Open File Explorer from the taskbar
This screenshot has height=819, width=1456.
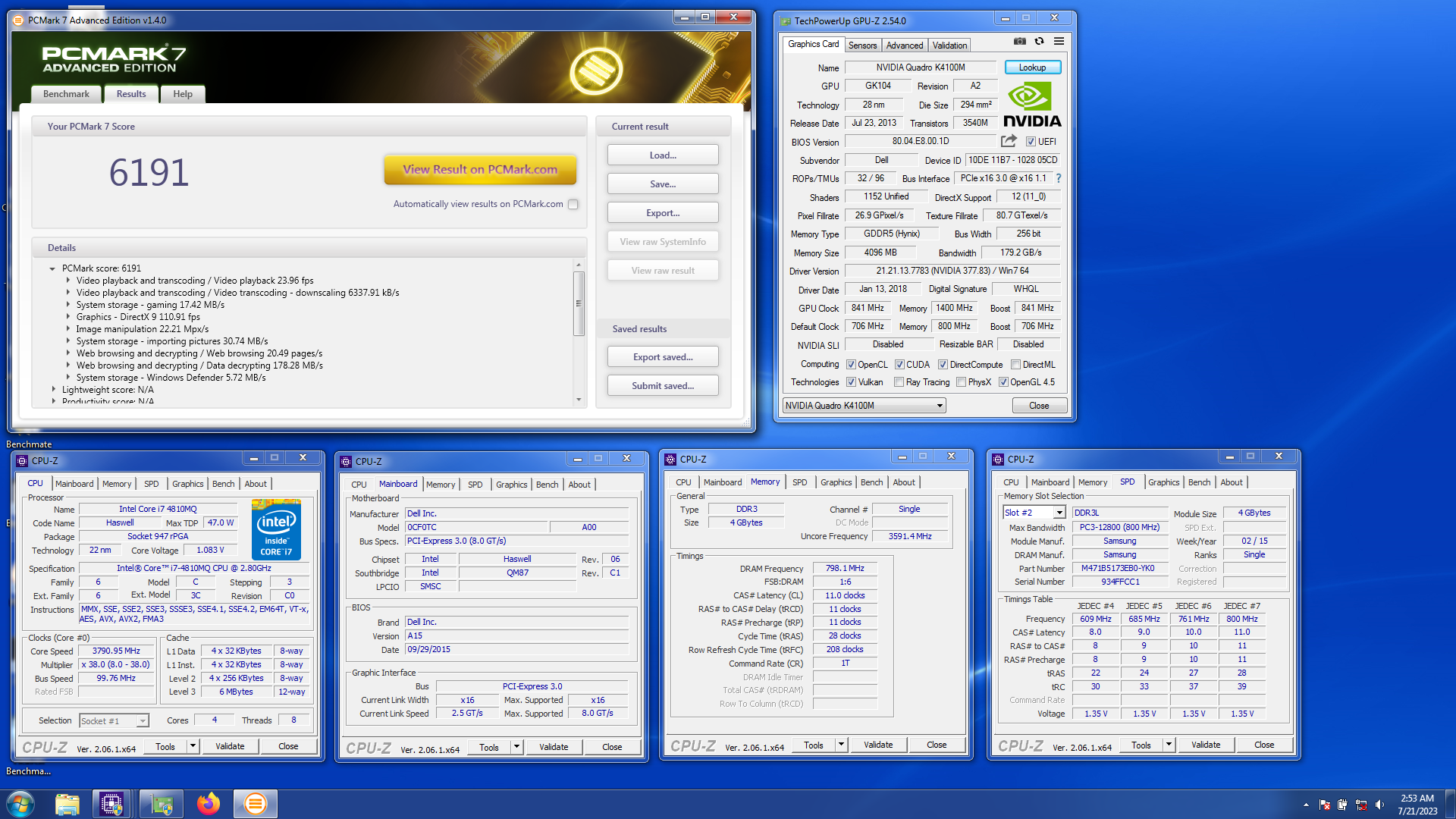tap(67, 804)
